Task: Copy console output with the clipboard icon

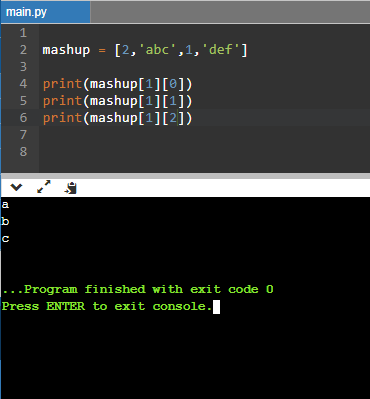Action: (x=71, y=188)
